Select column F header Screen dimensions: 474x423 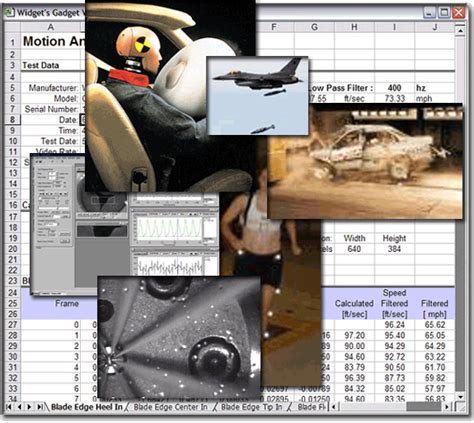click(274, 27)
